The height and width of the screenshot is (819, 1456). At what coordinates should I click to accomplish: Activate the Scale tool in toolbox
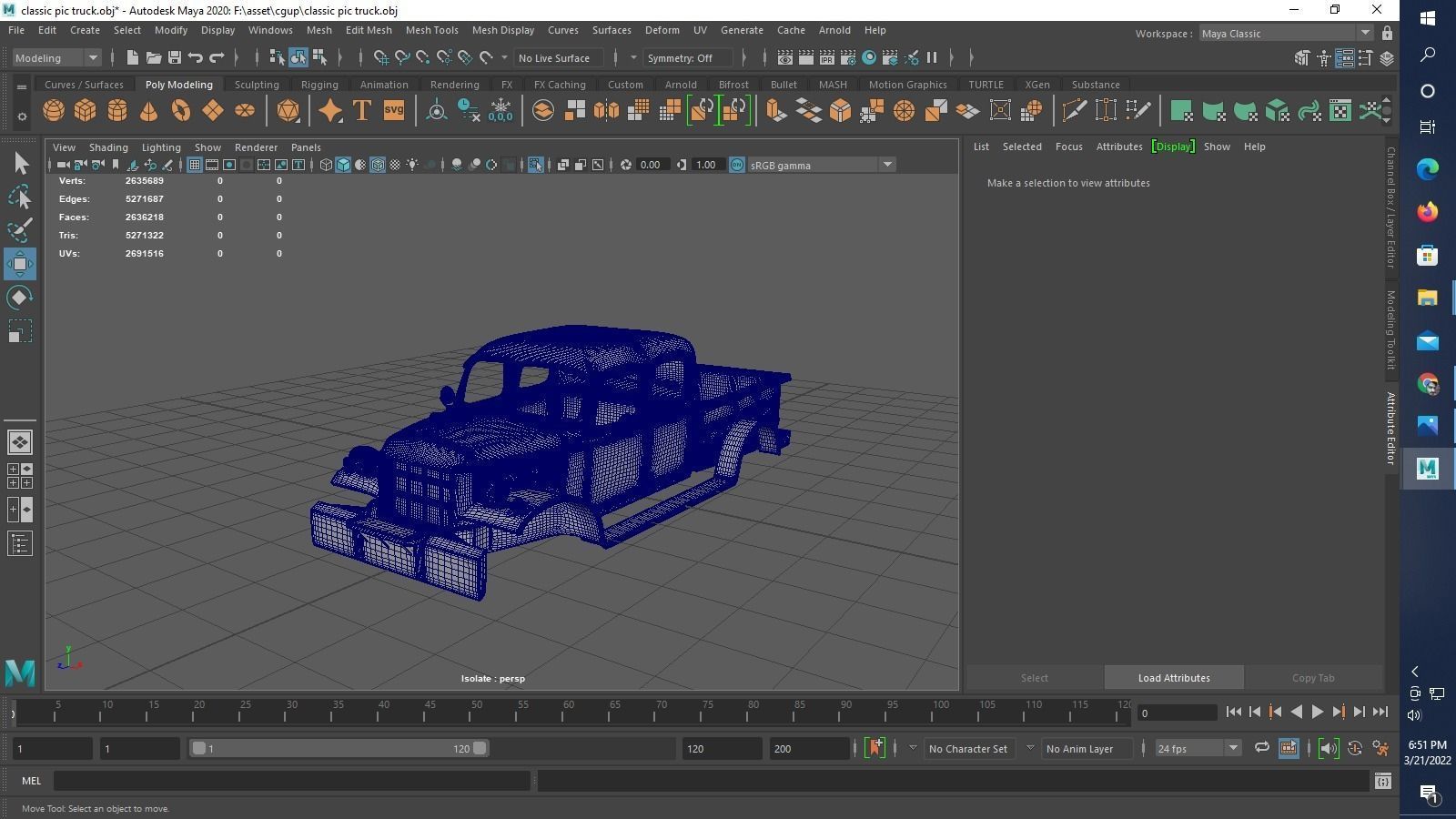20,331
